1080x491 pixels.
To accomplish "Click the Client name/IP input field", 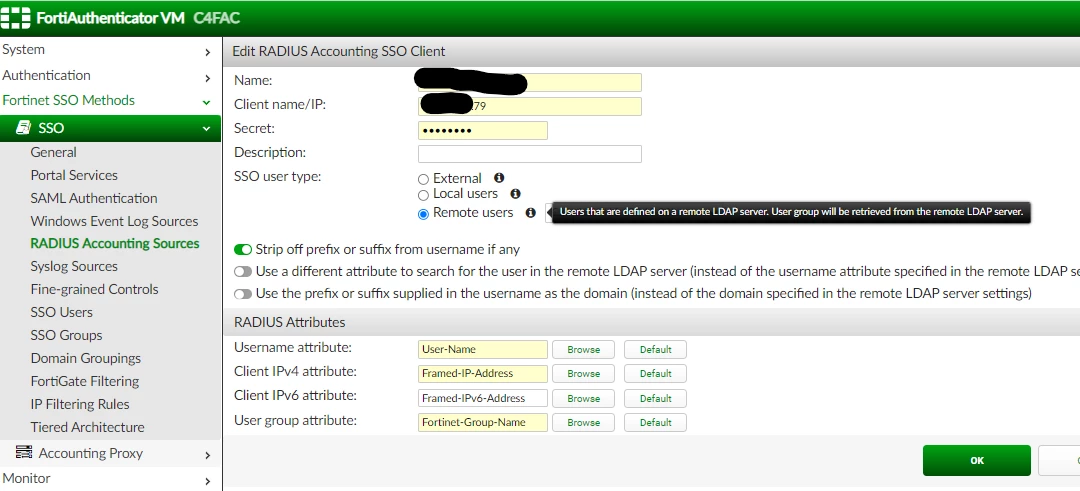I will pyautogui.click(x=530, y=106).
